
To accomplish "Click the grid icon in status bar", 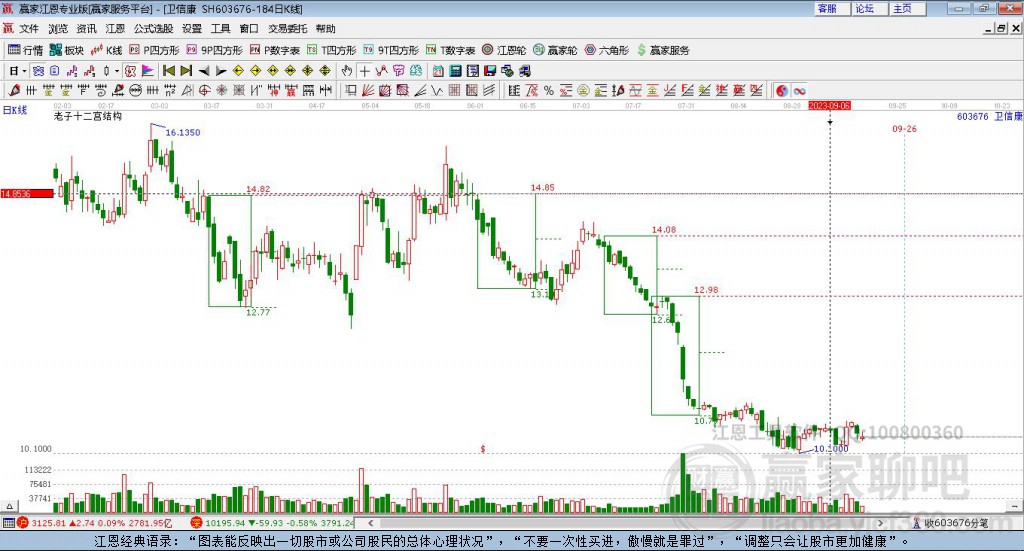I will [8, 523].
